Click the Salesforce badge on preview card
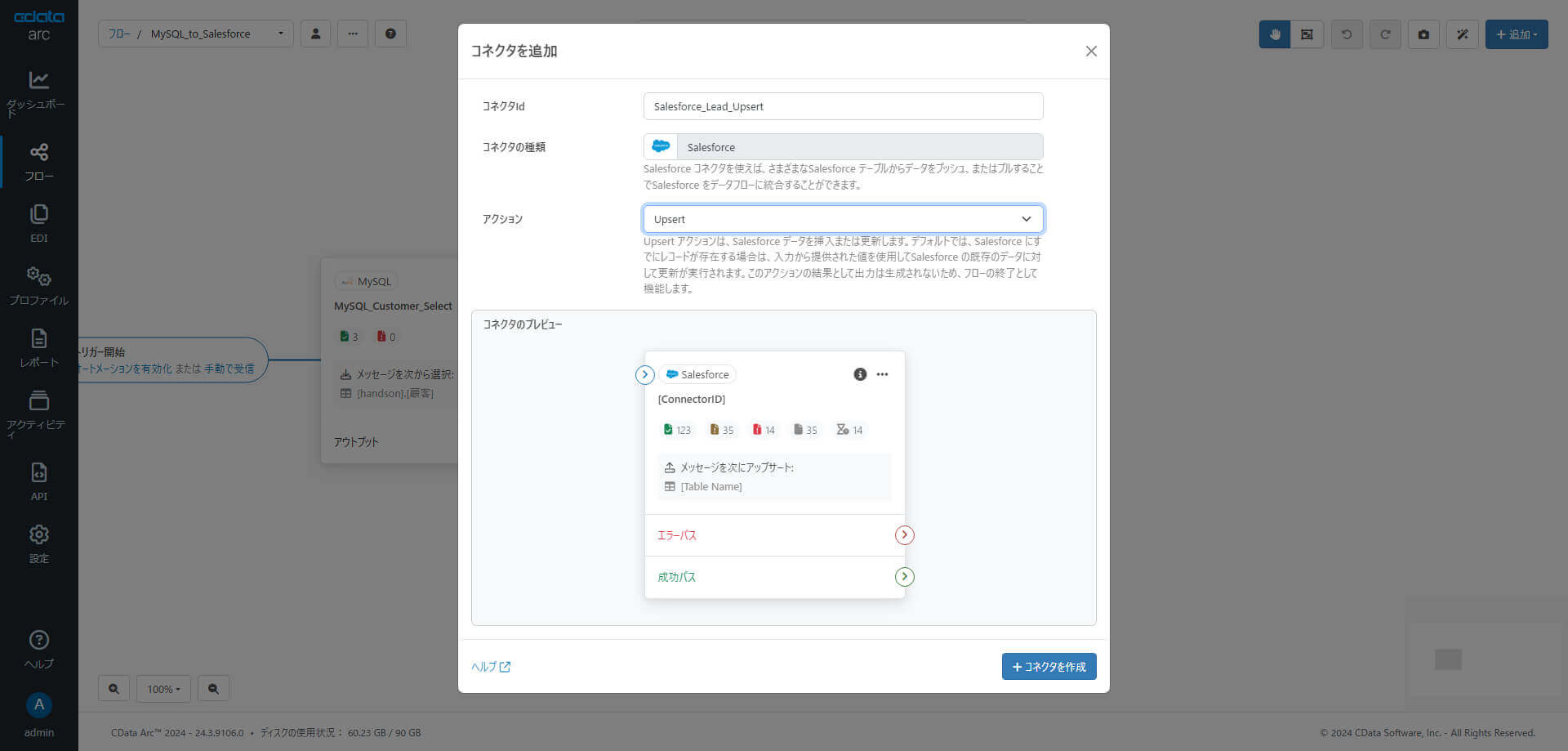 click(x=697, y=374)
